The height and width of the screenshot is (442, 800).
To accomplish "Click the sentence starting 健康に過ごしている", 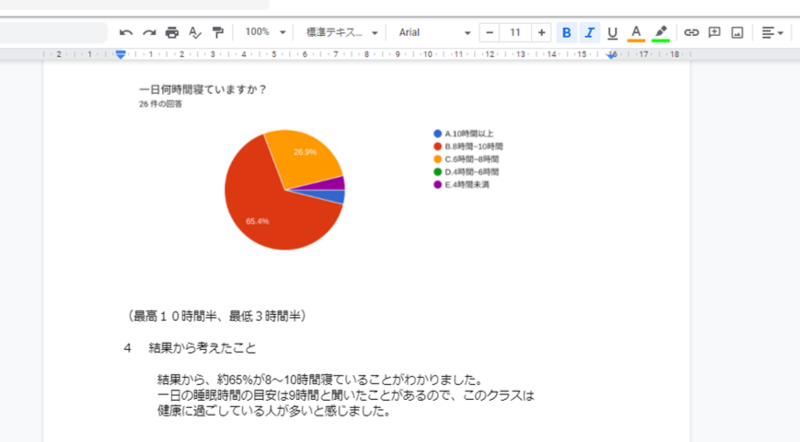I will tap(274, 411).
